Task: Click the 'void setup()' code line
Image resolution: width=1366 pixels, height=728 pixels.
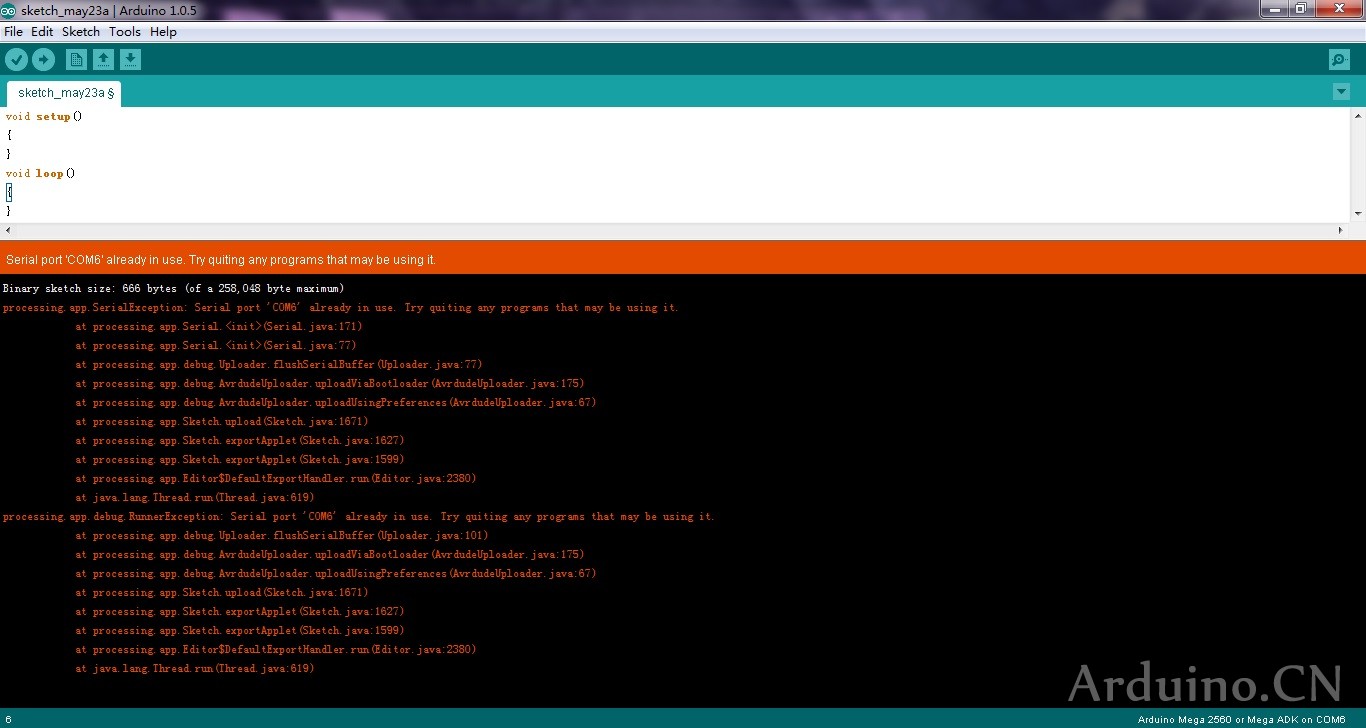Action: pyautogui.click(x=44, y=116)
